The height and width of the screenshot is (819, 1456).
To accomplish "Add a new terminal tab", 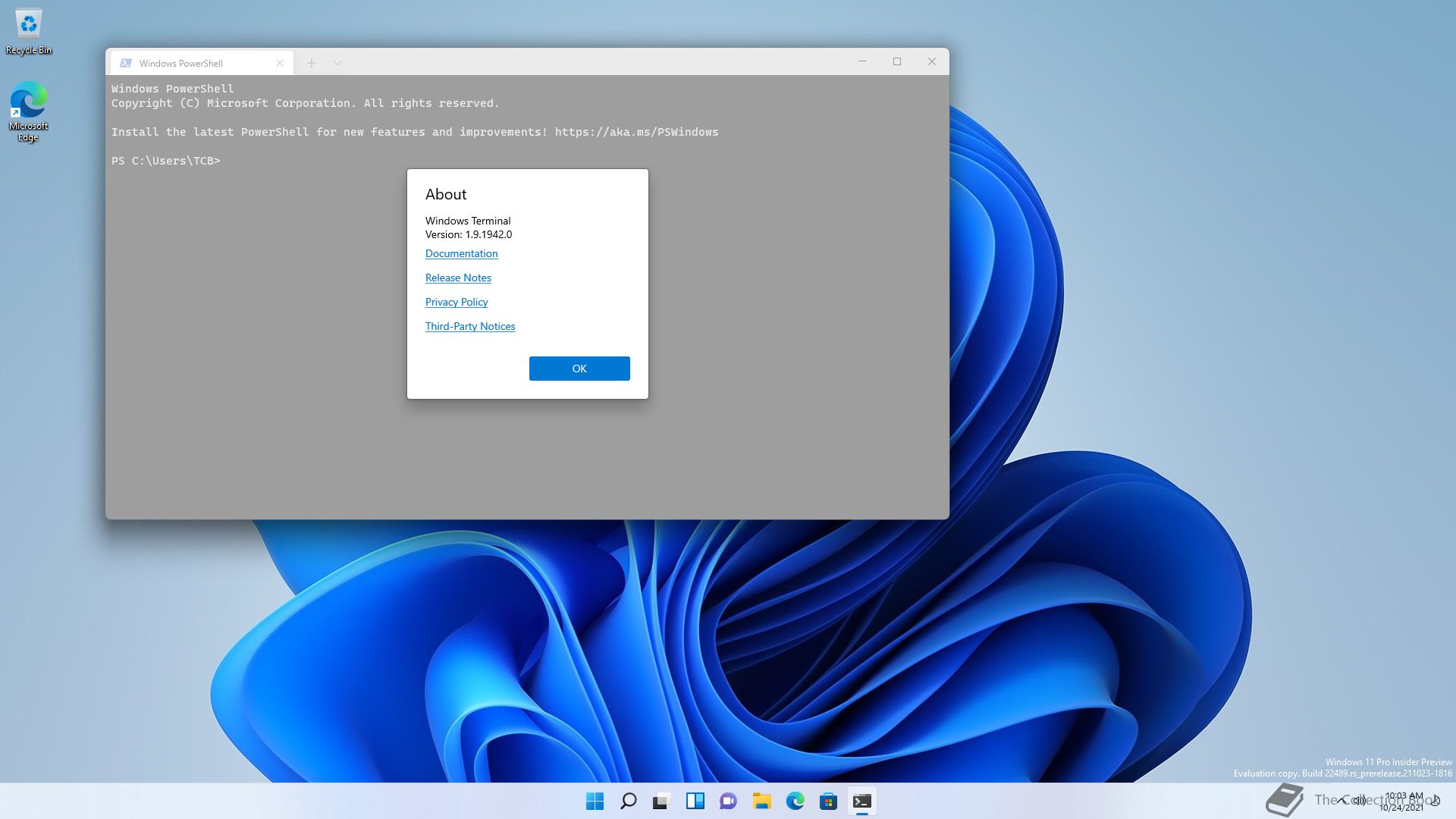I will point(312,63).
